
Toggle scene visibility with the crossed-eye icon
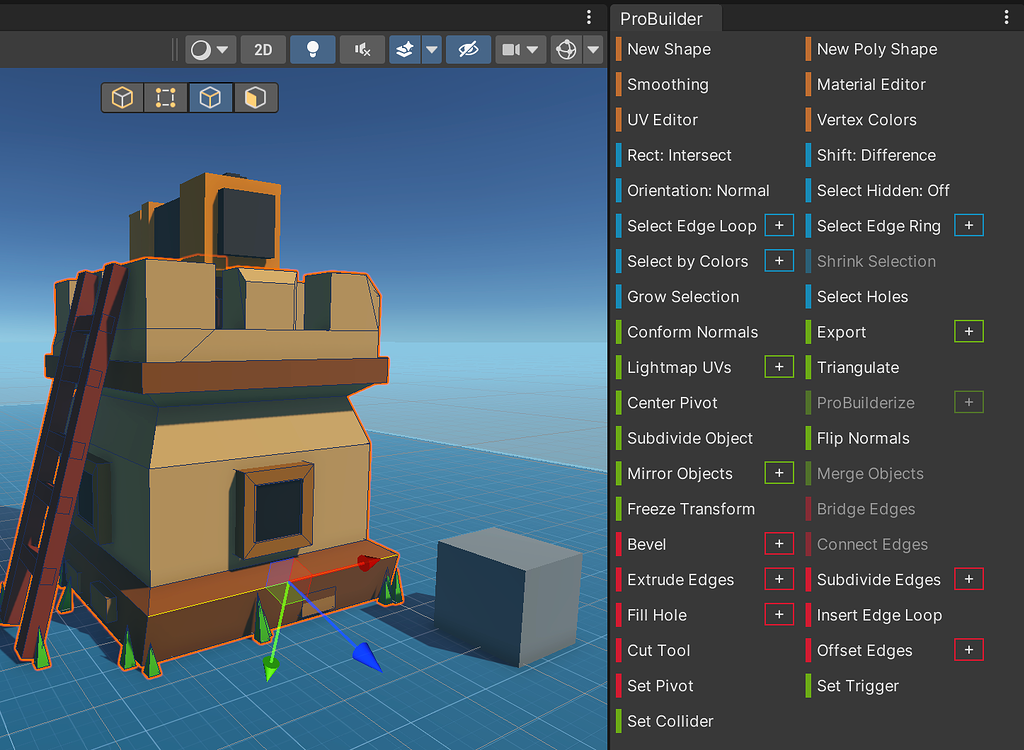470,49
